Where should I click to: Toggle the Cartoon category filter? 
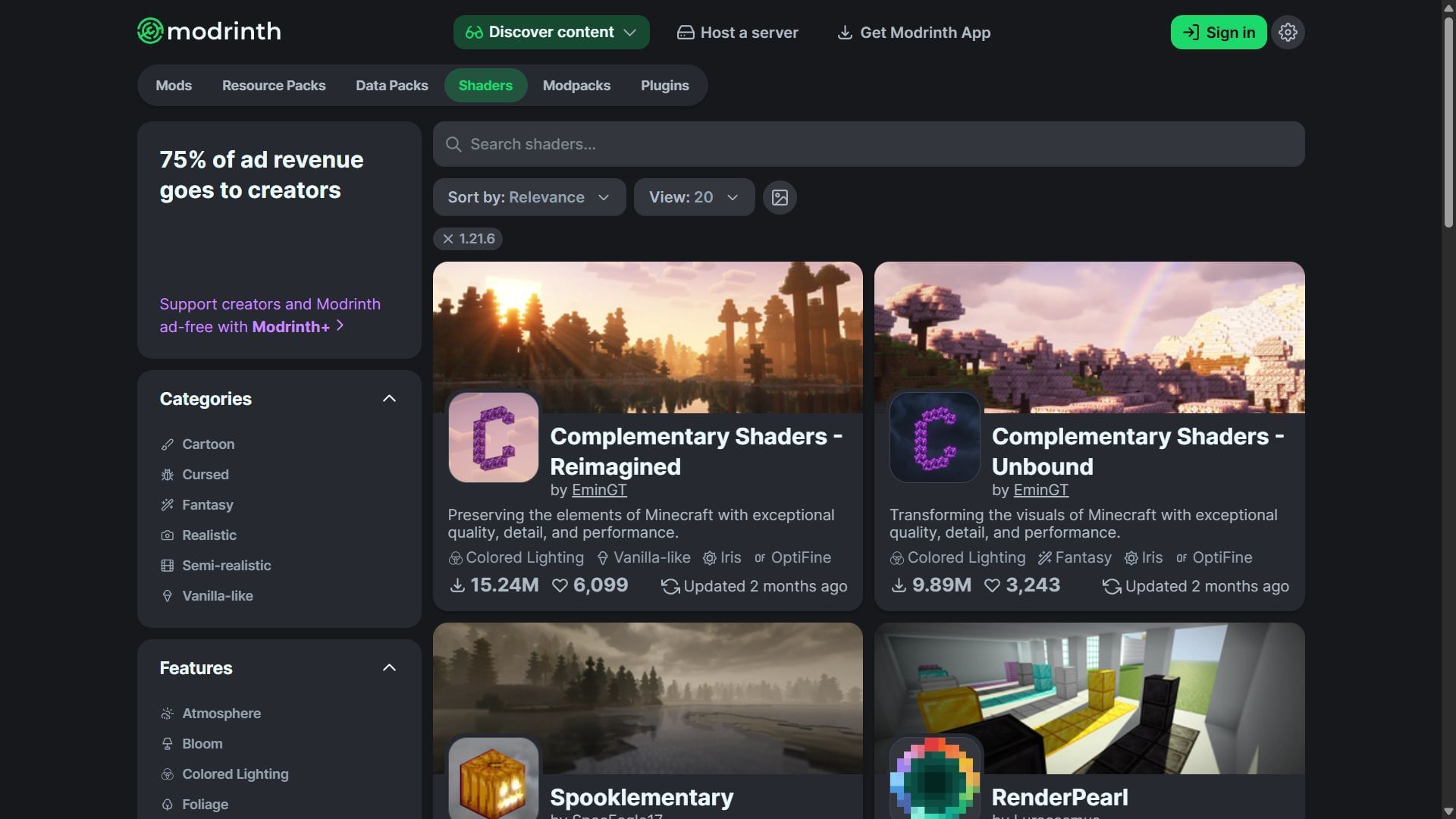(x=208, y=444)
